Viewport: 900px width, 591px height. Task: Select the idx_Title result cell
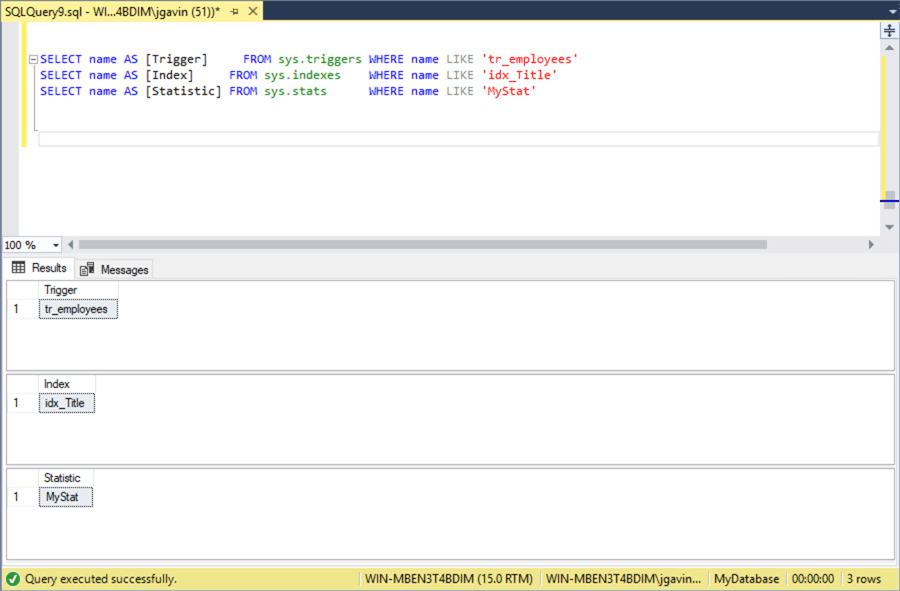(66, 403)
